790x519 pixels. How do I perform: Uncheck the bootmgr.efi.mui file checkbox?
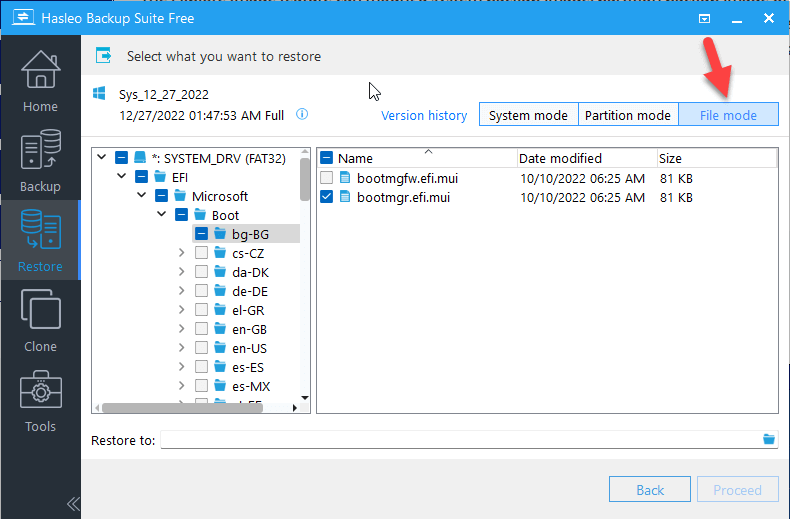pyautogui.click(x=326, y=197)
